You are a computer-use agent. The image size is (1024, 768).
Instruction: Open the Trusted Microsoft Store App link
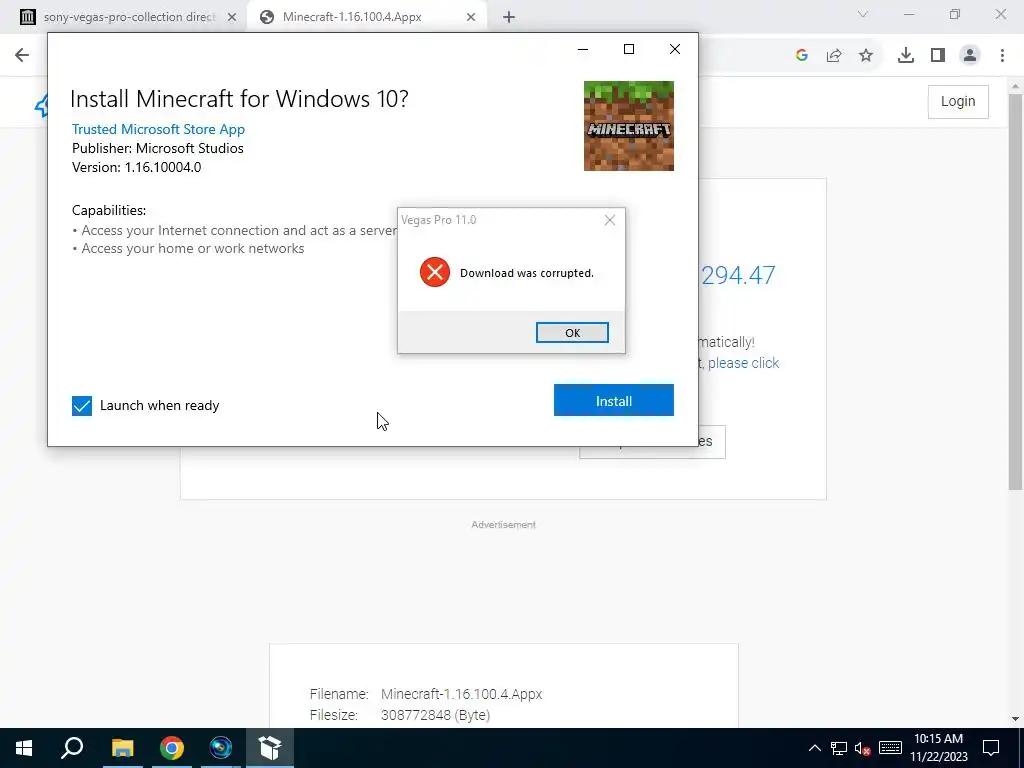tap(158, 129)
